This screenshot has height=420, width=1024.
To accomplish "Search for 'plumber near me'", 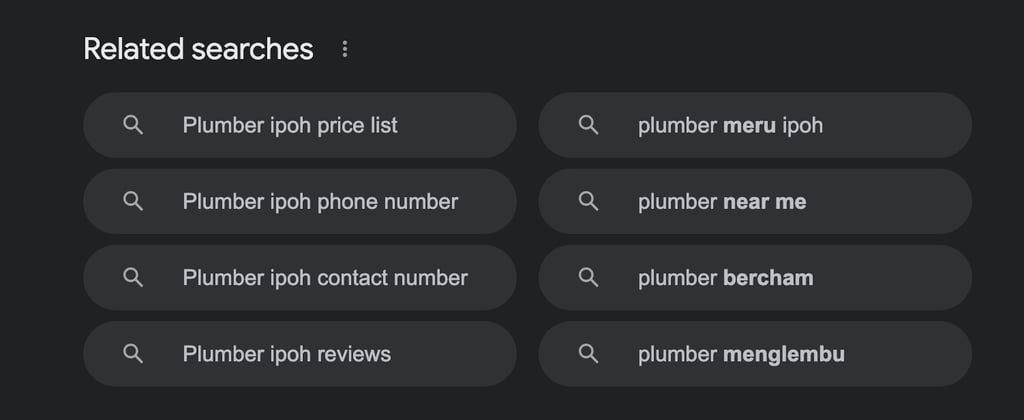I will 722,201.
